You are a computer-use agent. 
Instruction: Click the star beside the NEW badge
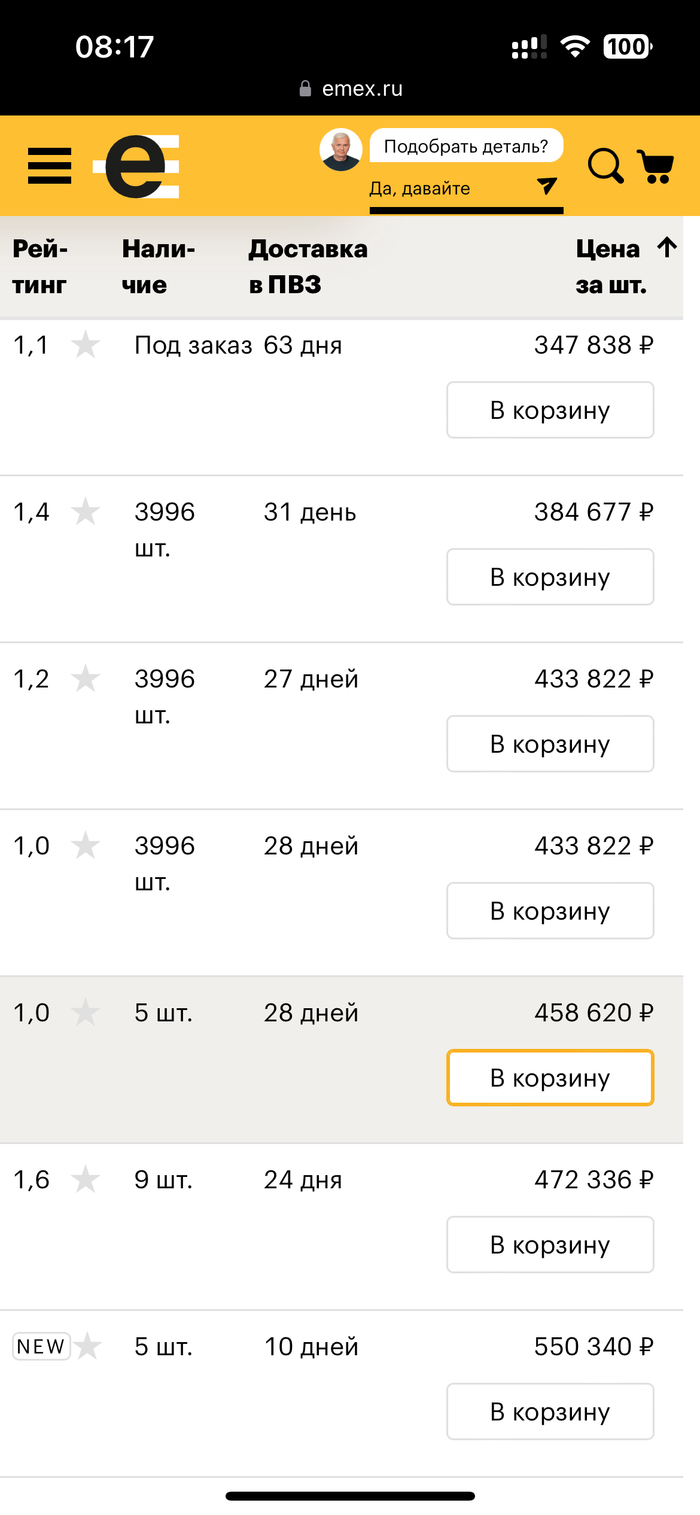coord(88,1347)
